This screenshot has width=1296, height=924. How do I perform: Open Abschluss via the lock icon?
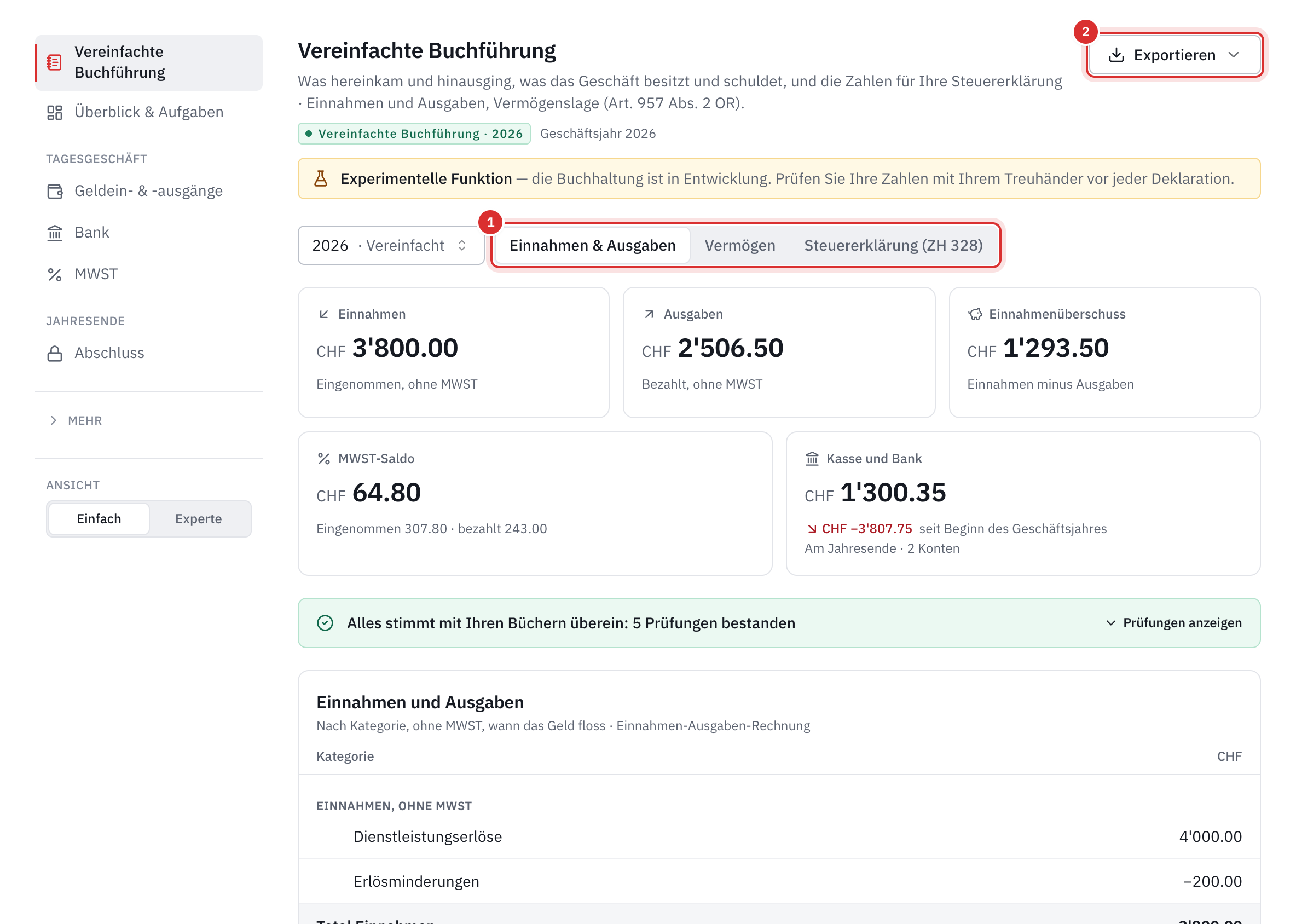tap(55, 353)
